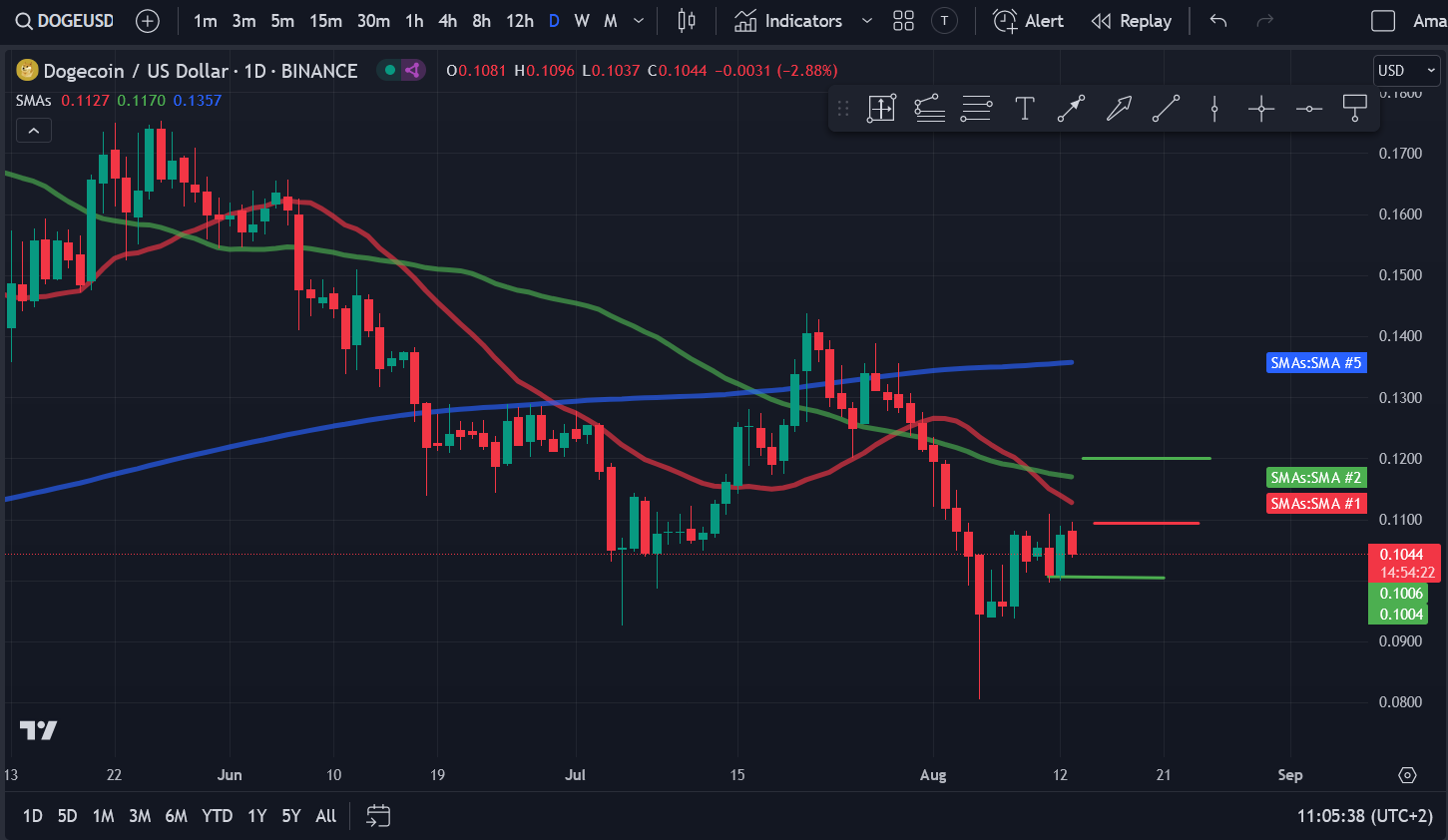This screenshot has width=1448, height=840.
Task: Click the SMAs:SMA #5 blue label
Action: click(1316, 363)
